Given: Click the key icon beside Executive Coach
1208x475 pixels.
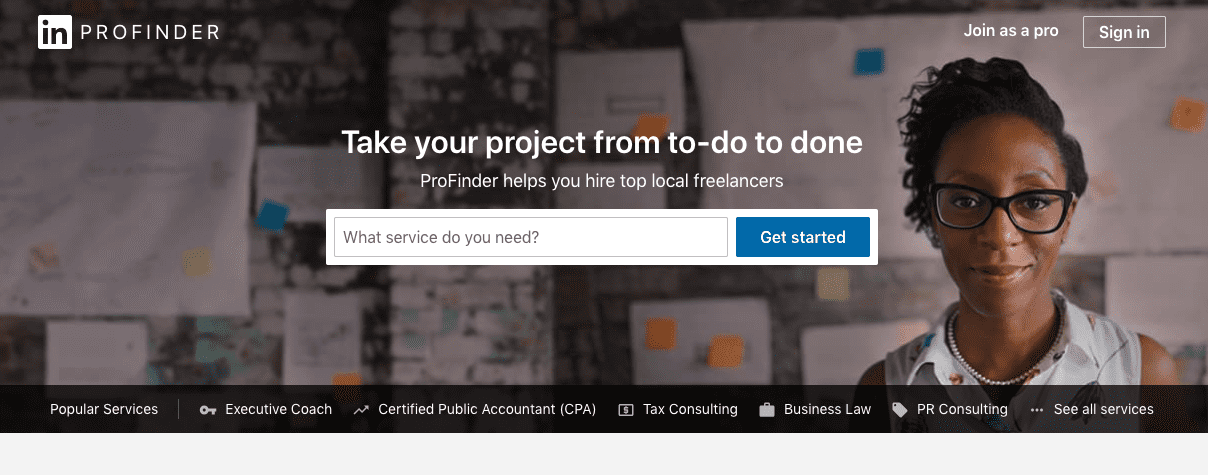Looking at the screenshot, I should (x=208, y=410).
